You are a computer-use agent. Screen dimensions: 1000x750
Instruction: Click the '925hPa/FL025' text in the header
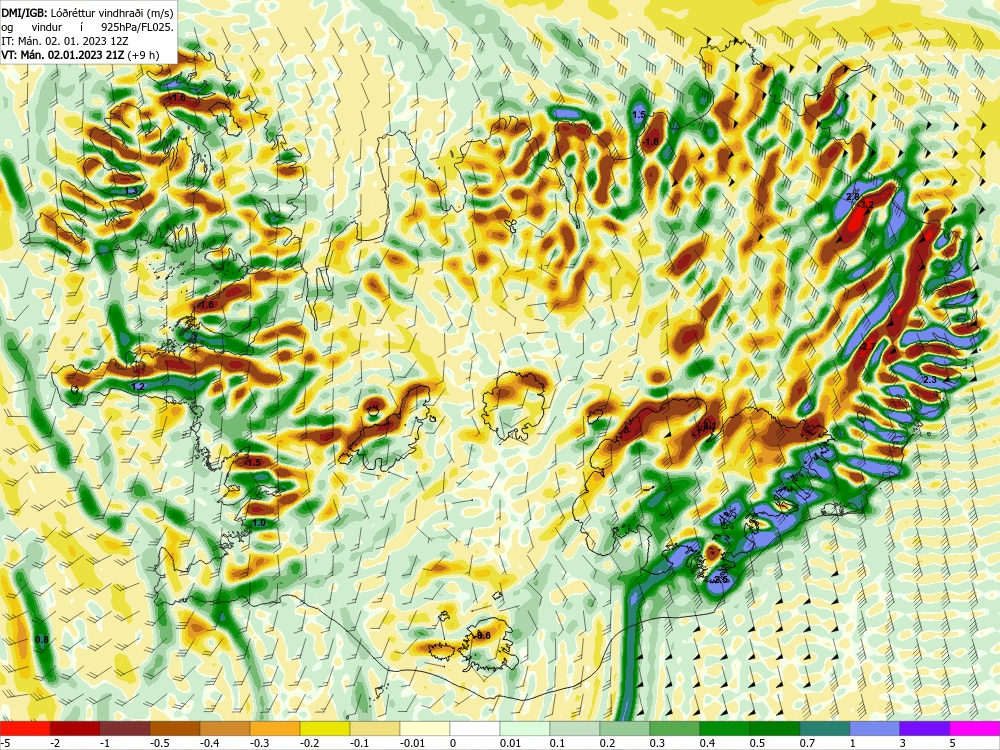[x=137, y=26]
